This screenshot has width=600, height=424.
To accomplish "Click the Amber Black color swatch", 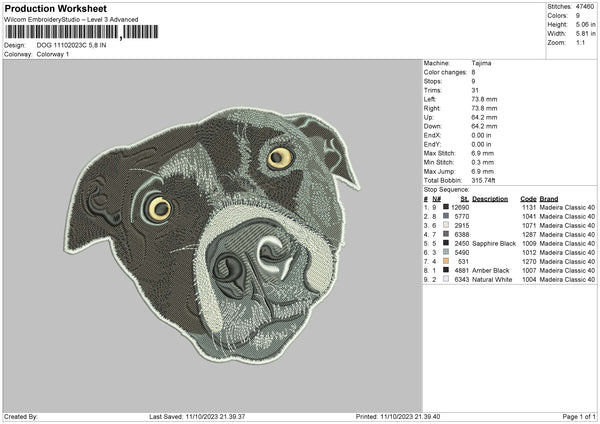I will click(446, 270).
